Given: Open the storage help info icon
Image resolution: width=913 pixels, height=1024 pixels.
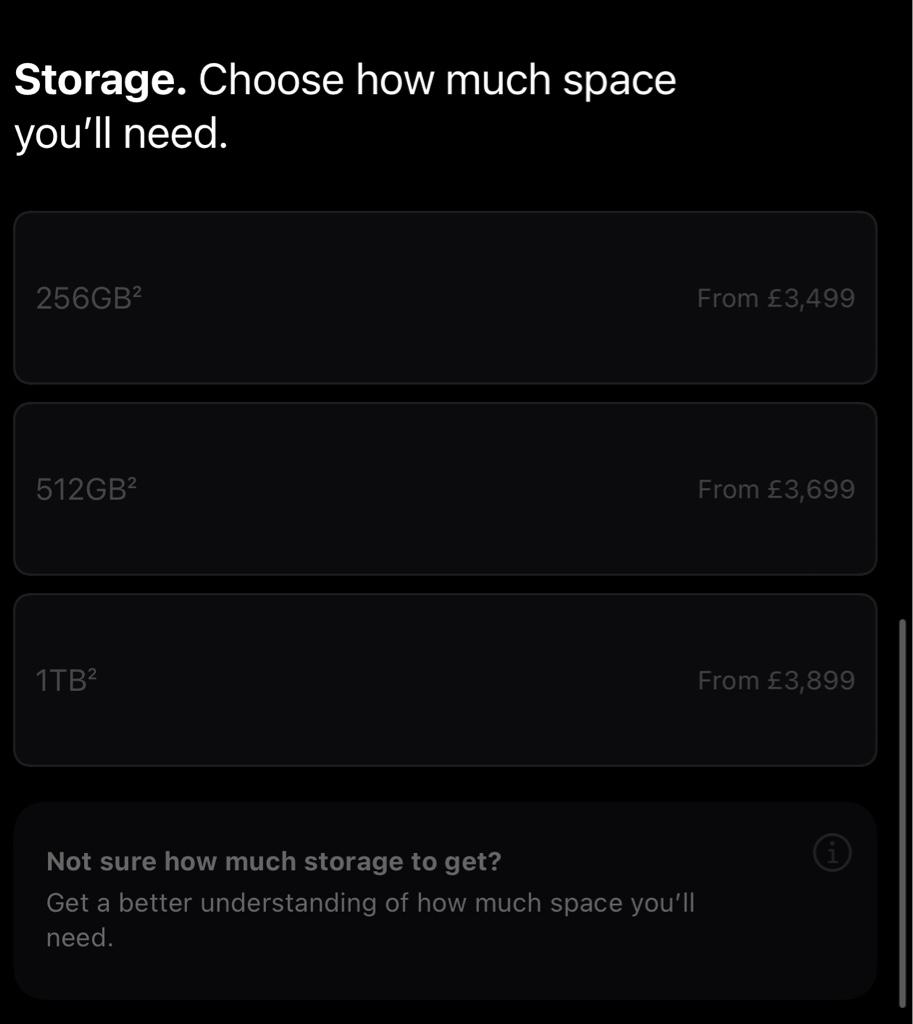Looking at the screenshot, I should [x=832, y=853].
